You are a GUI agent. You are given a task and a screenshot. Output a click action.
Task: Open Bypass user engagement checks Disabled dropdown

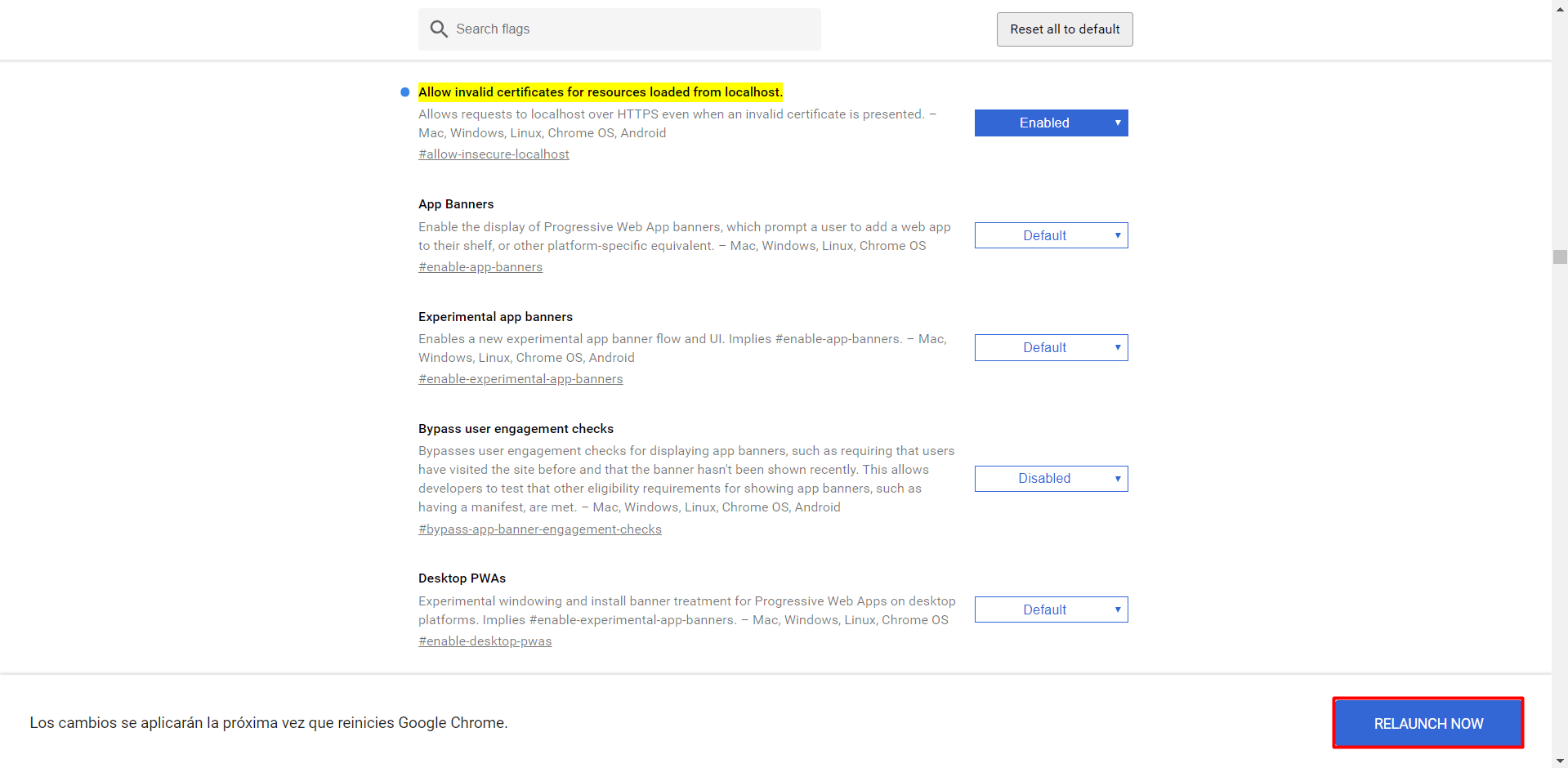click(1051, 479)
